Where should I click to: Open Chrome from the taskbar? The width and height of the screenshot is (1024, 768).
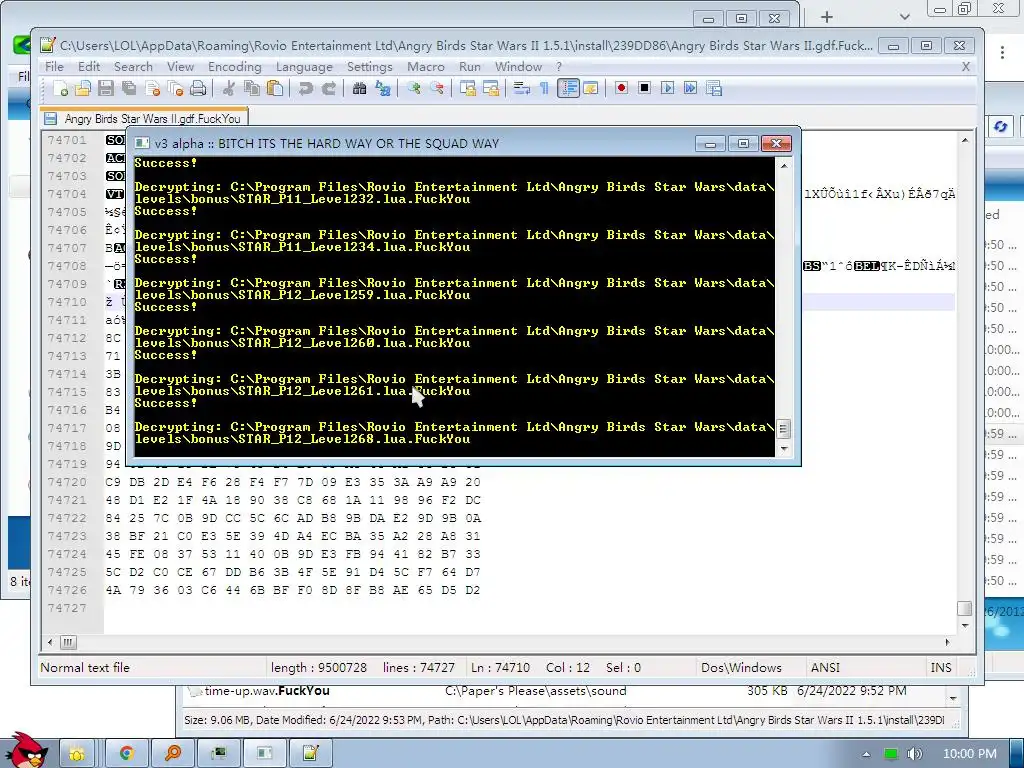pyautogui.click(x=126, y=754)
